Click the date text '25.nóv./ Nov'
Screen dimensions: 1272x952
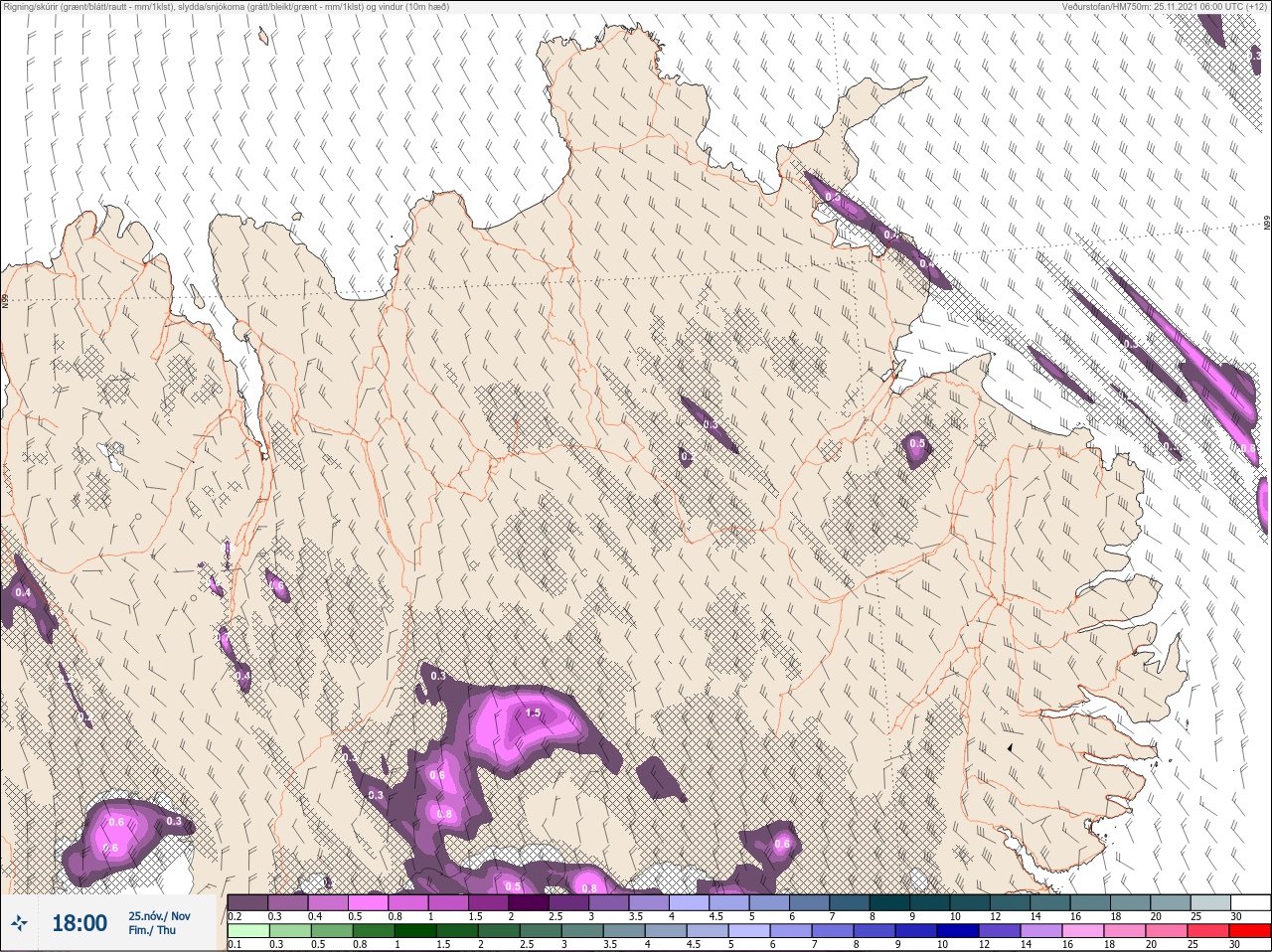point(159,916)
